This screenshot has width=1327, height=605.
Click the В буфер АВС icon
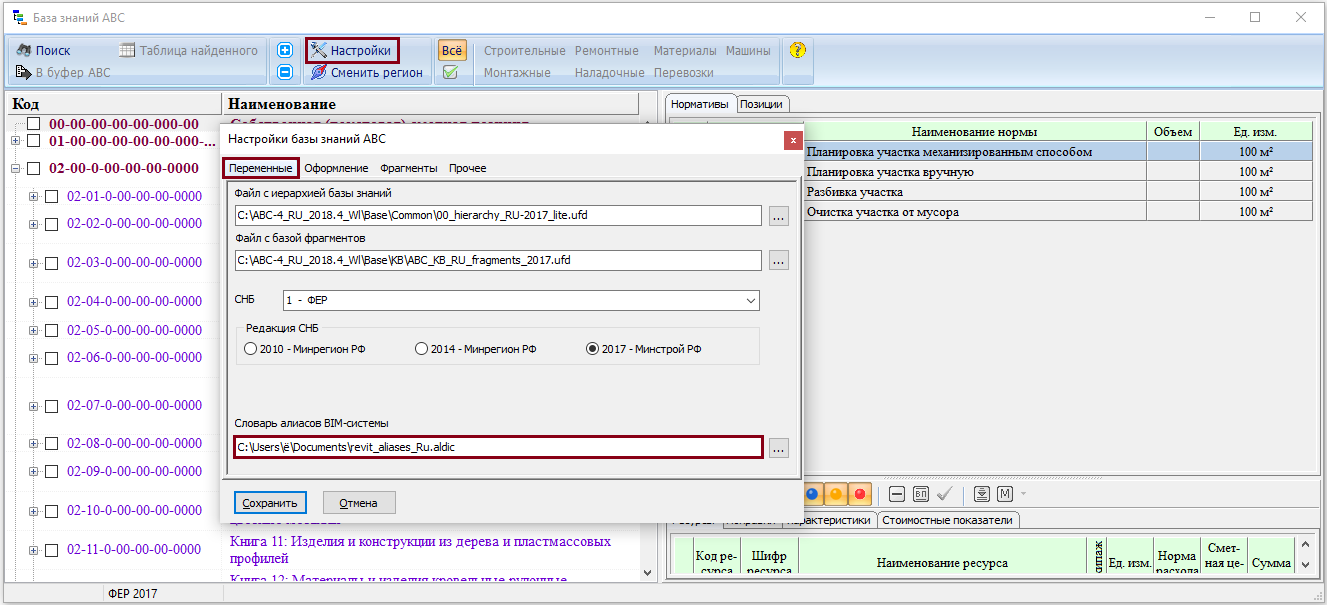pos(24,72)
